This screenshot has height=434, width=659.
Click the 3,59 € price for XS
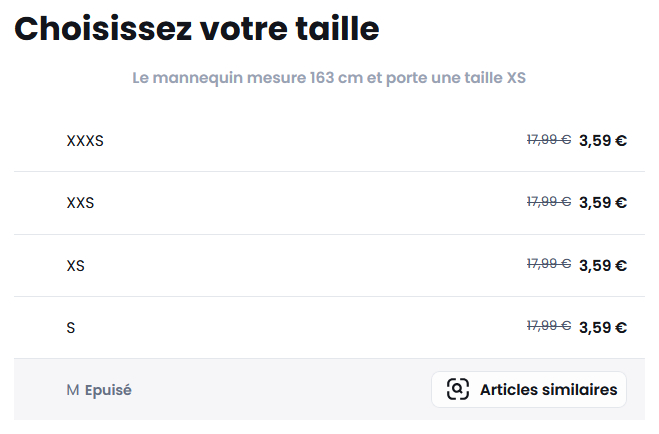tap(602, 265)
